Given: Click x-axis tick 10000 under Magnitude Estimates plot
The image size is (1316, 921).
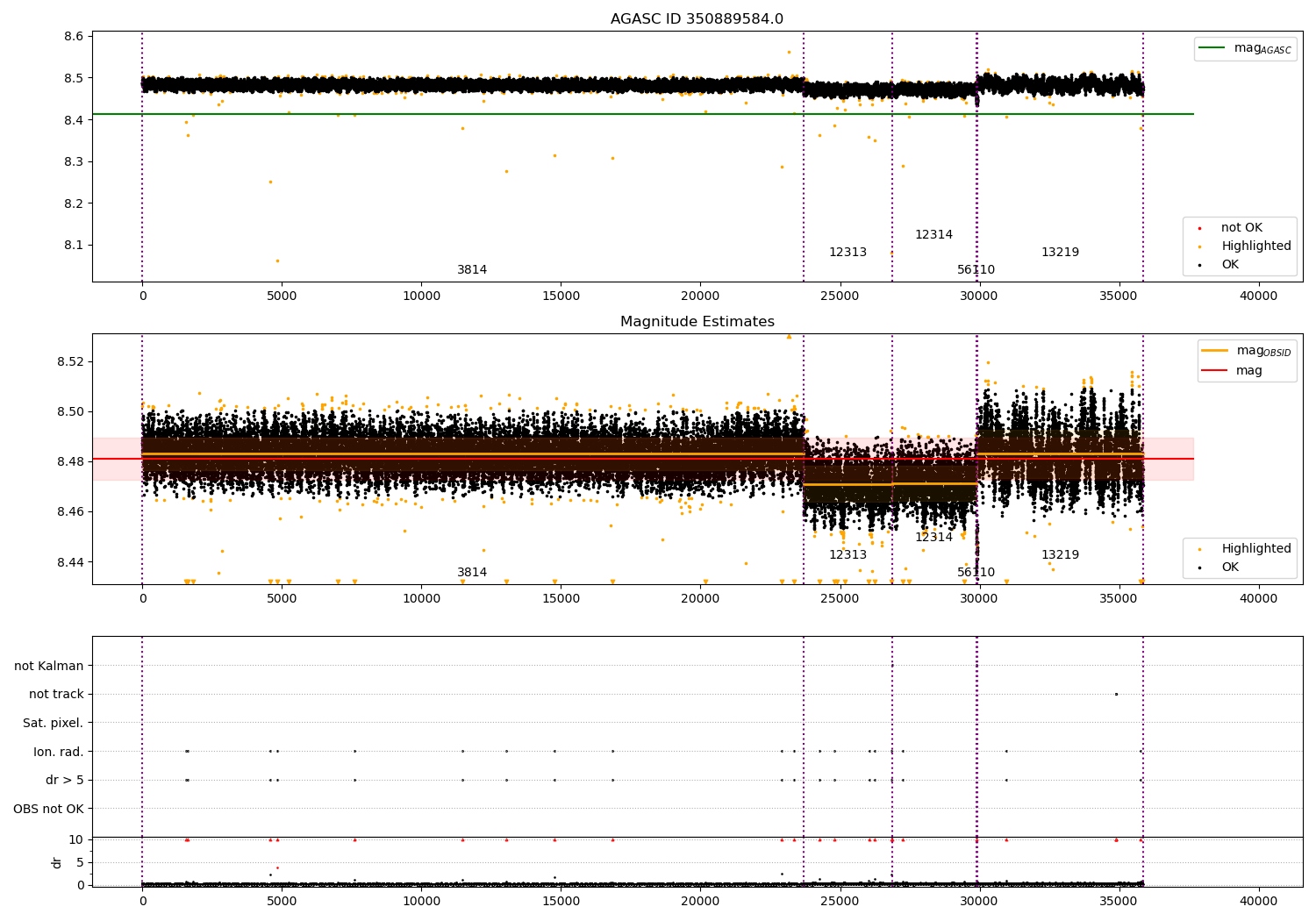Looking at the screenshot, I should 421,599.
